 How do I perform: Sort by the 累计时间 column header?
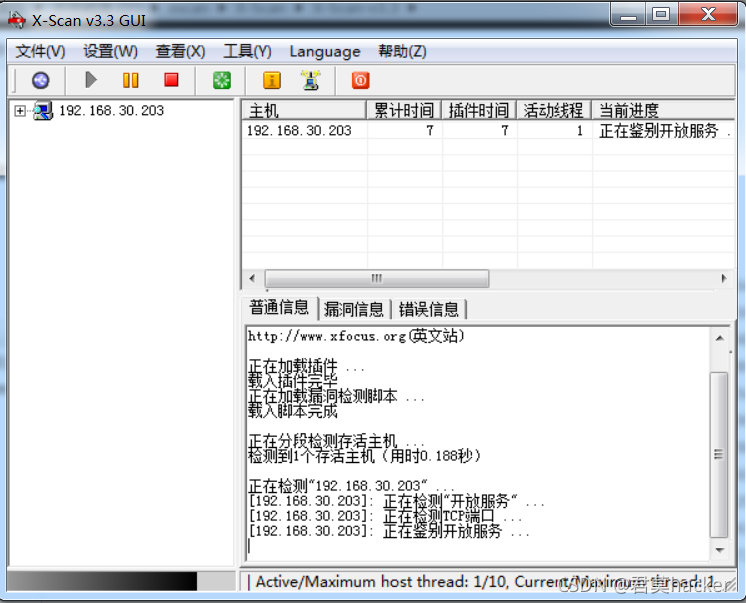[404, 110]
